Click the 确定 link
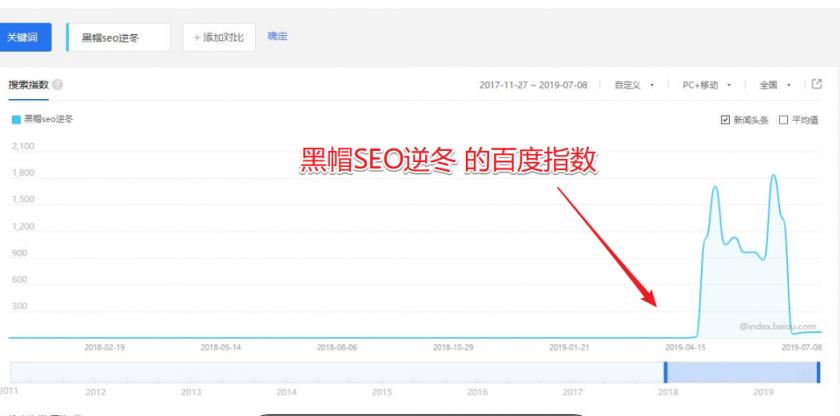 click(x=277, y=36)
